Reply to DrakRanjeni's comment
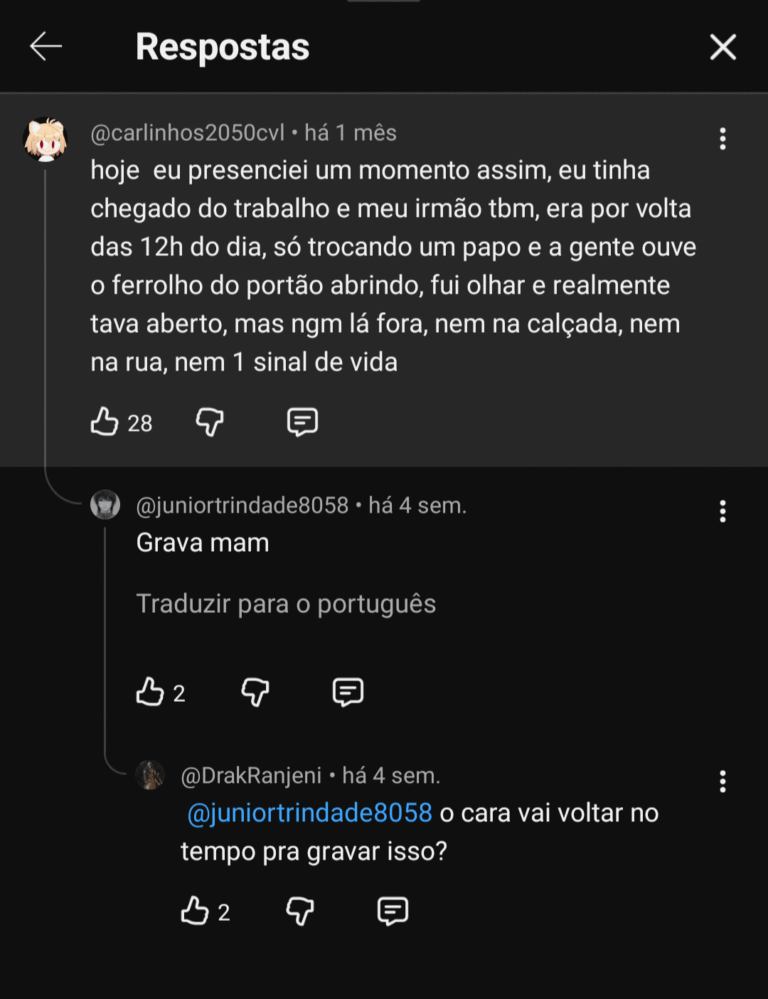768x999 pixels. pos(393,911)
